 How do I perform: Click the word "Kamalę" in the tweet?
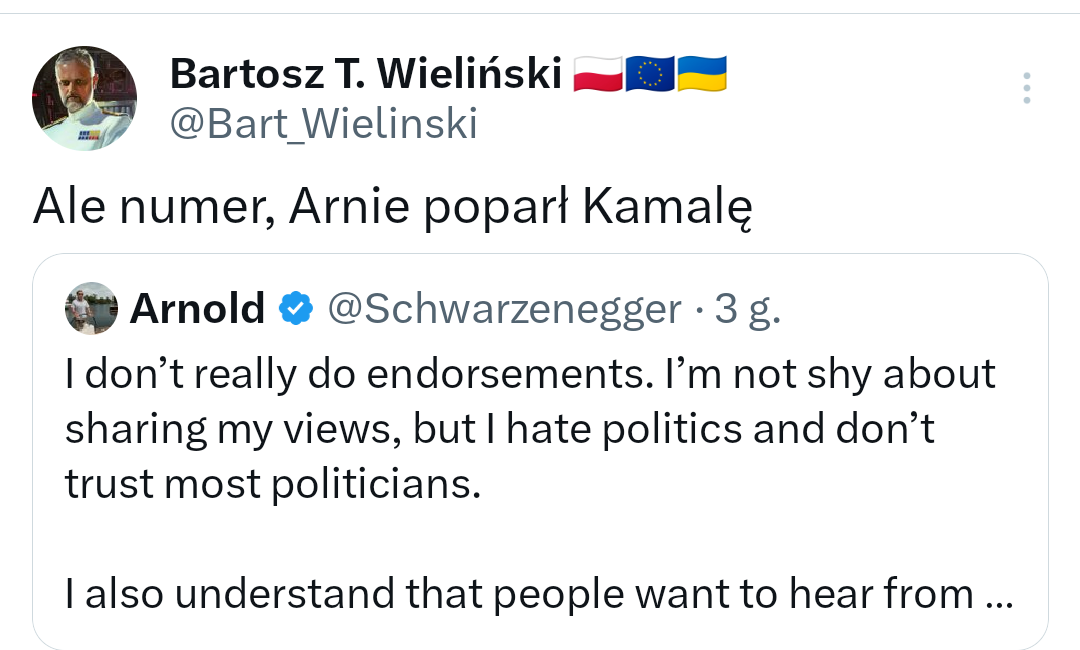click(x=667, y=207)
